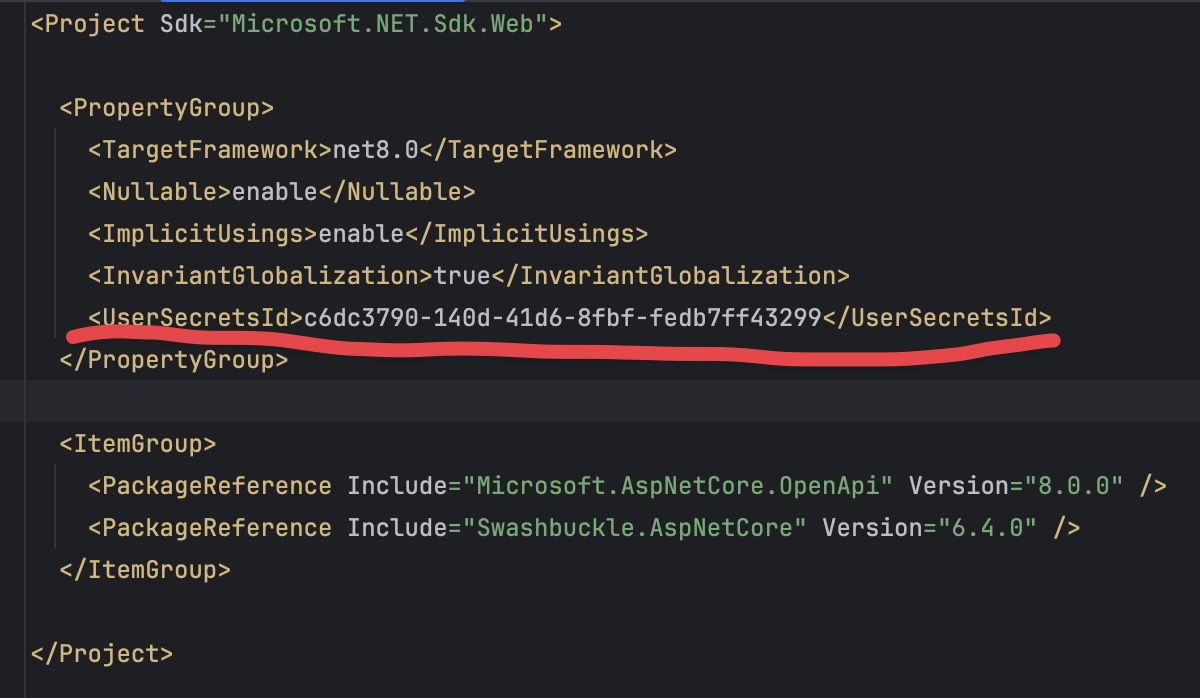1200x698 pixels.
Task: Click the PackageReference tag on OpenApi line
Action: (x=210, y=486)
